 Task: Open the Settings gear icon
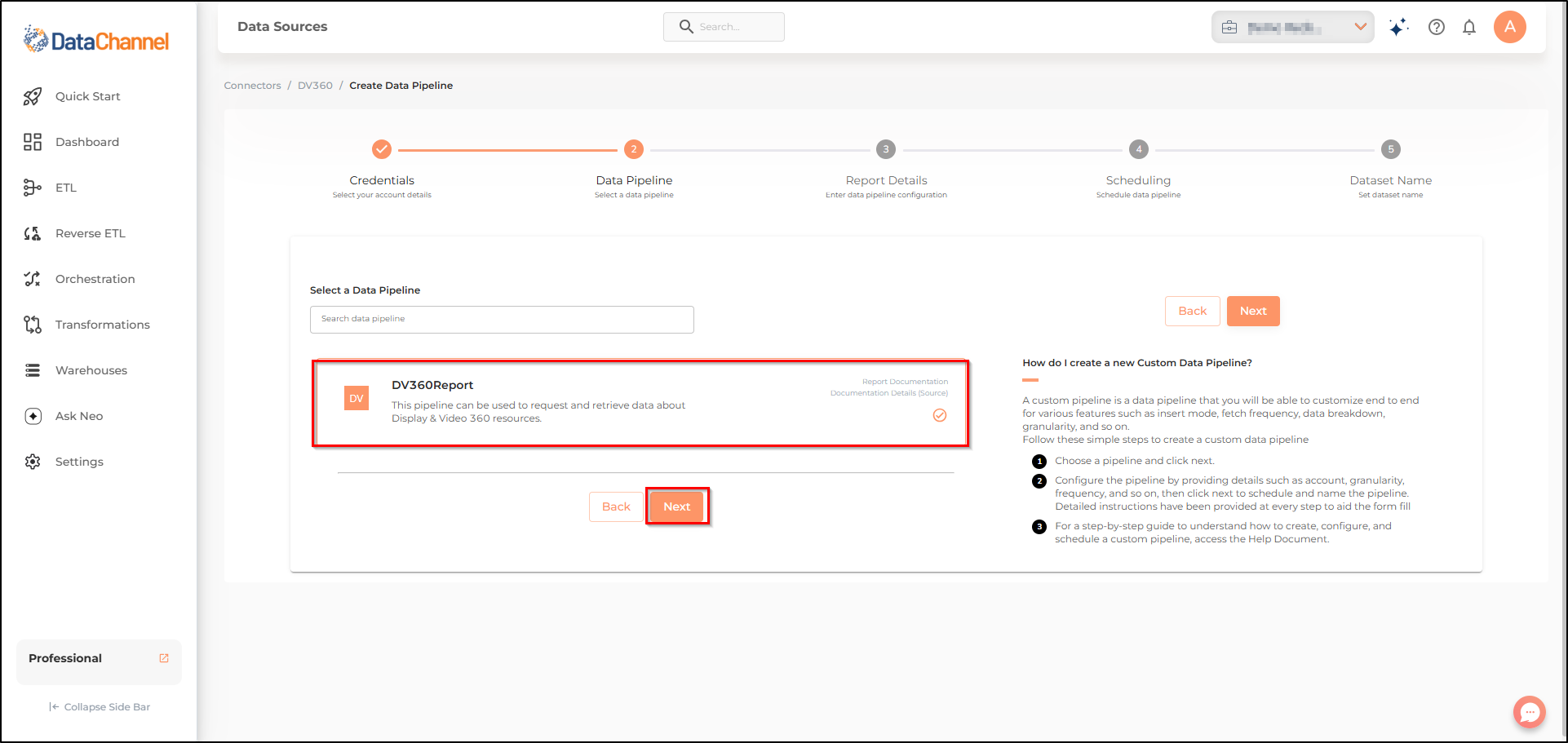[x=33, y=462]
